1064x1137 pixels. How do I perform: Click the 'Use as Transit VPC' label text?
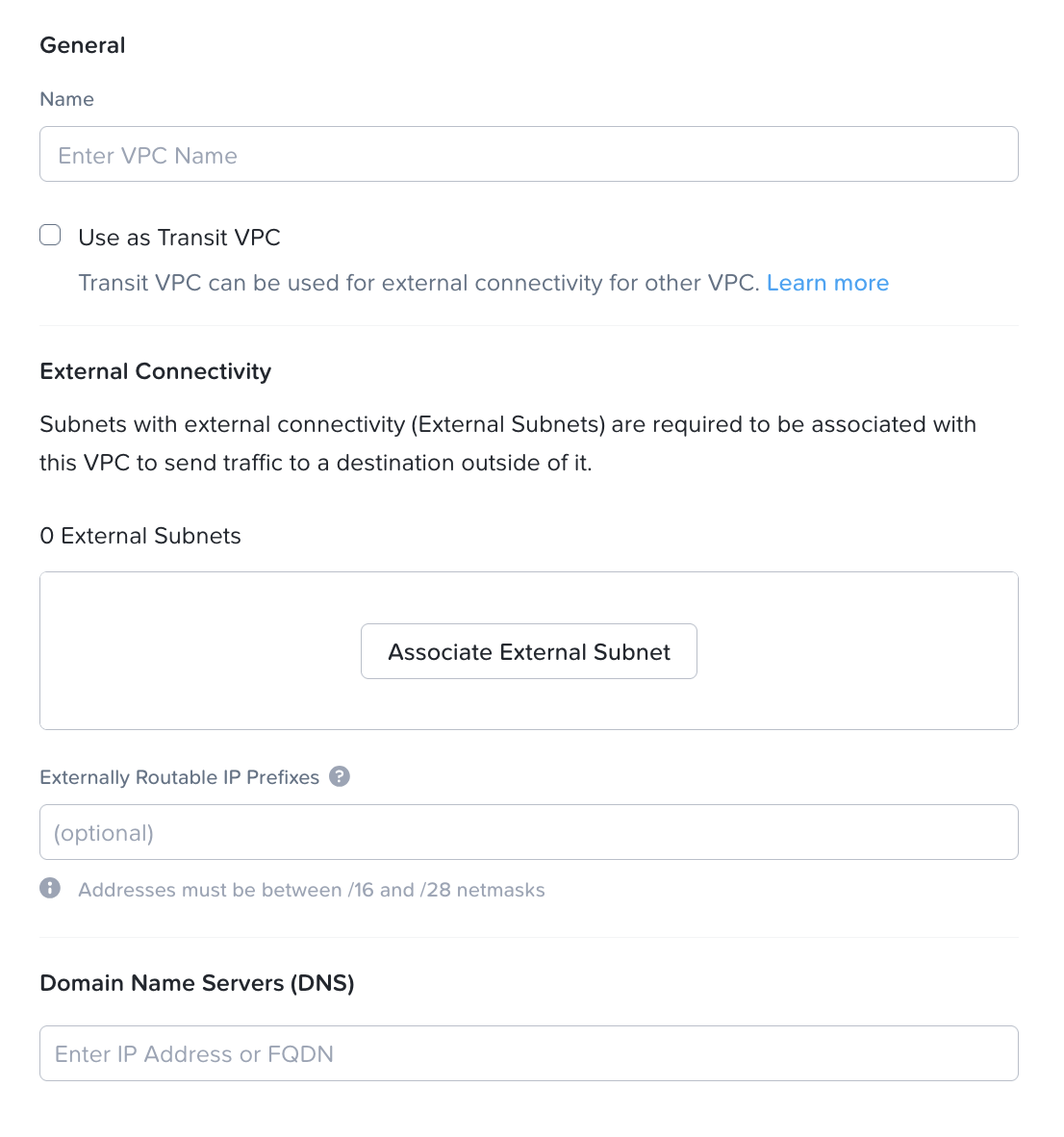pyautogui.click(x=179, y=238)
